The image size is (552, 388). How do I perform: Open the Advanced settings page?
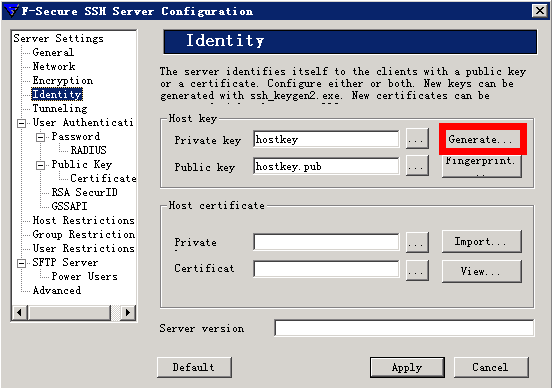57,290
